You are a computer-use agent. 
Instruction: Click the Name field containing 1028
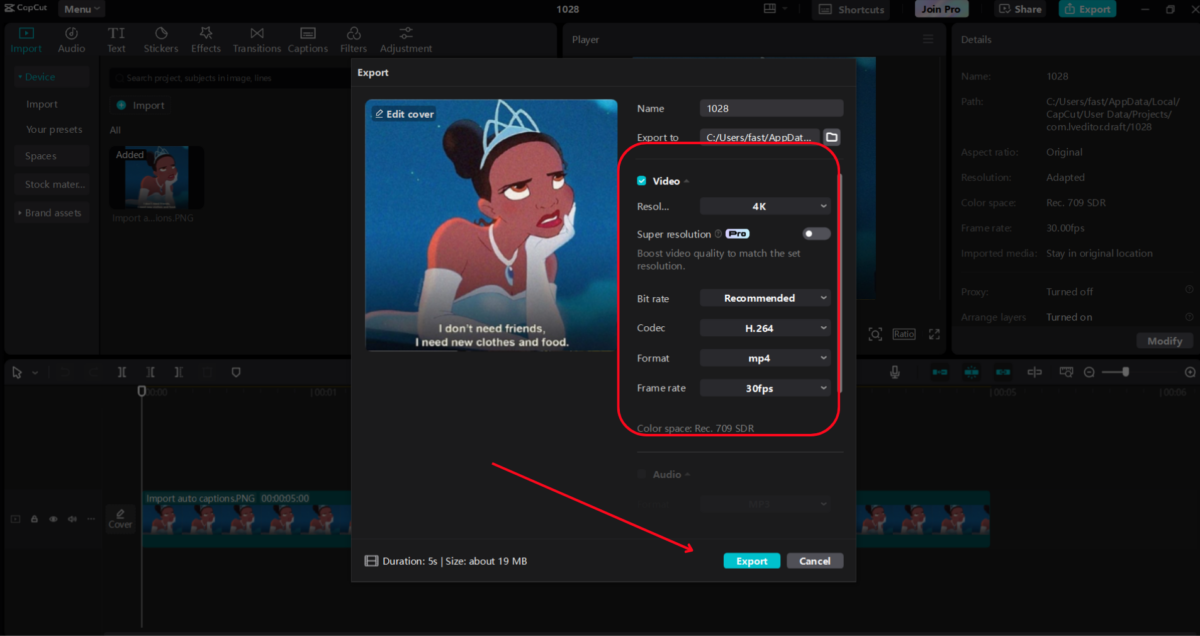pyautogui.click(x=771, y=108)
